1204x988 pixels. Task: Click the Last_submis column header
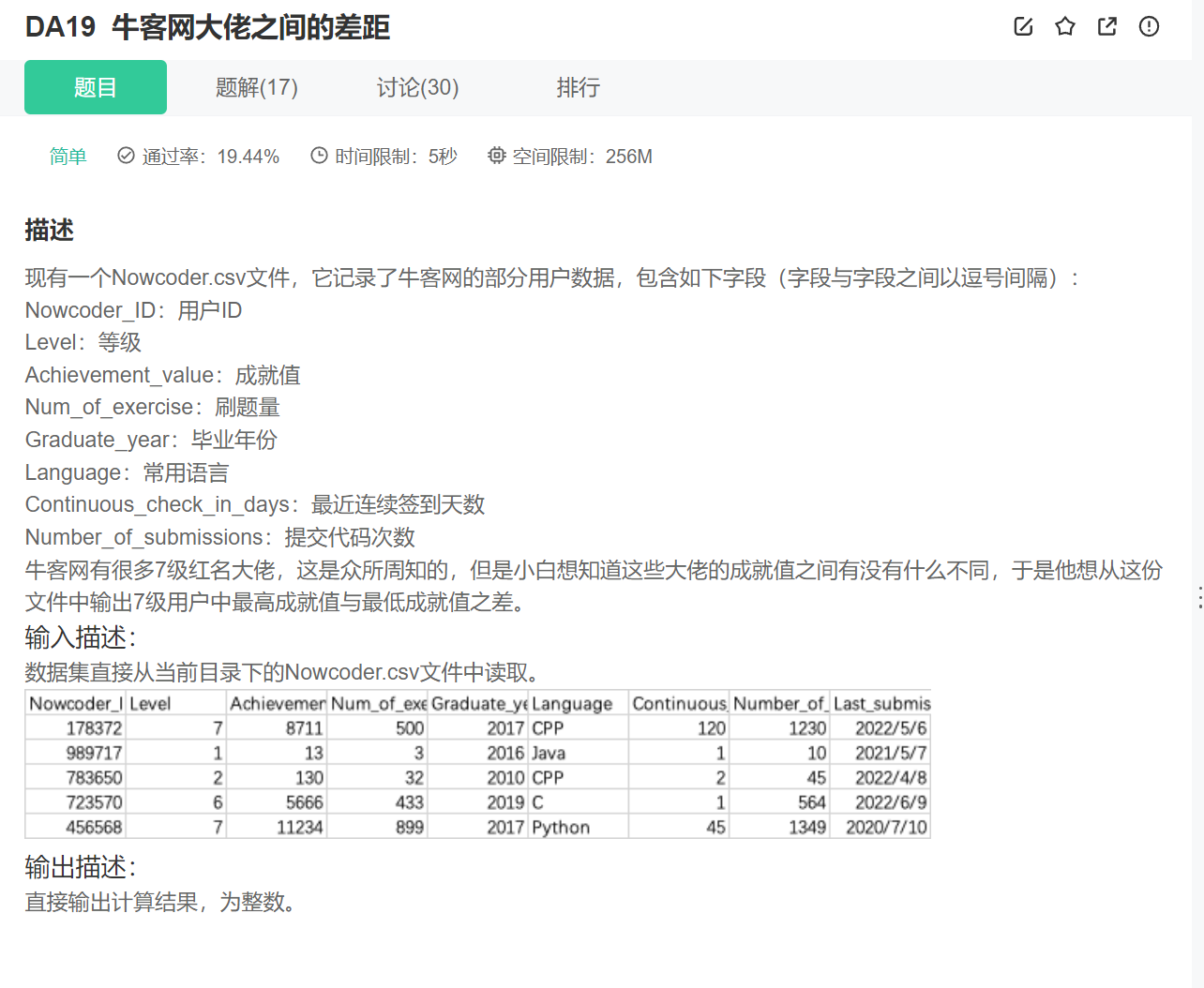point(881,703)
